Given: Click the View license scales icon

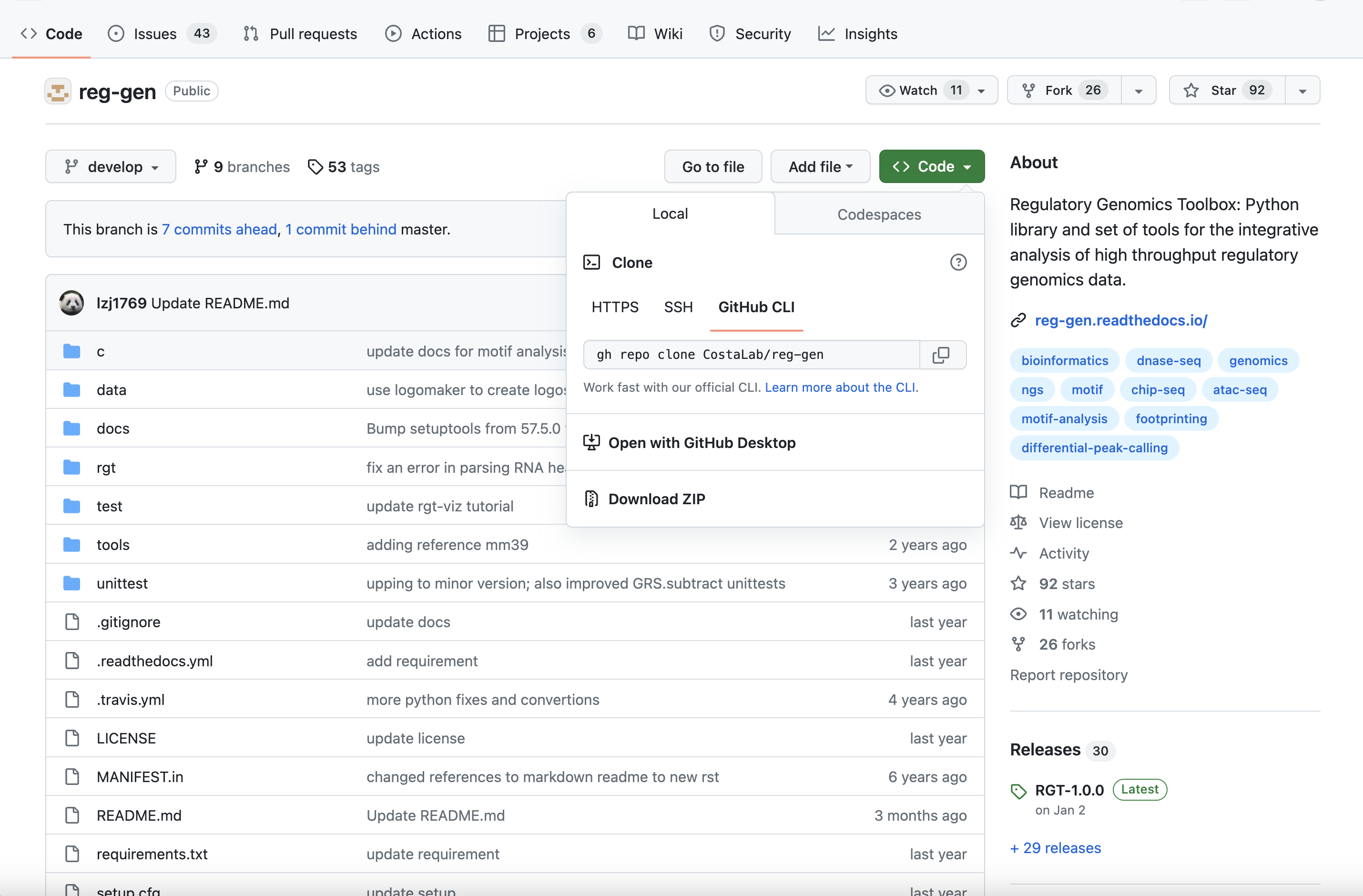Looking at the screenshot, I should [x=1019, y=522].
